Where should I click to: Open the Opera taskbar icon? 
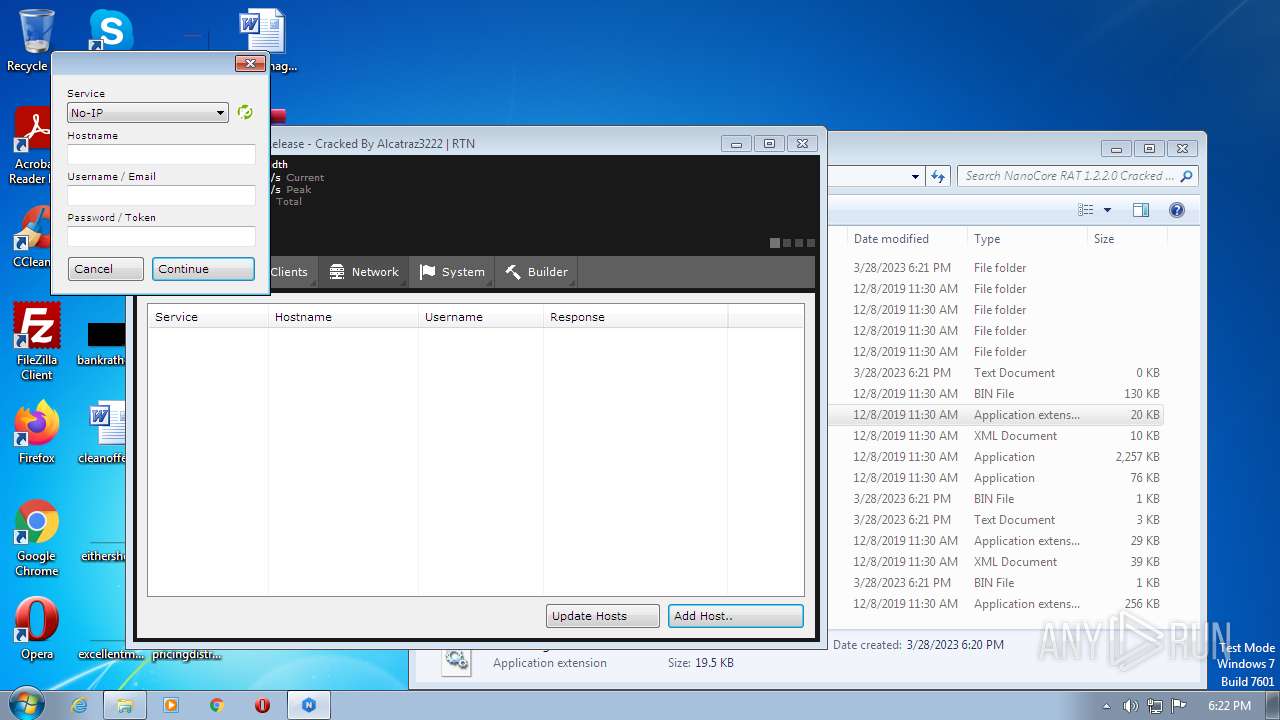[x=263, y=705]
